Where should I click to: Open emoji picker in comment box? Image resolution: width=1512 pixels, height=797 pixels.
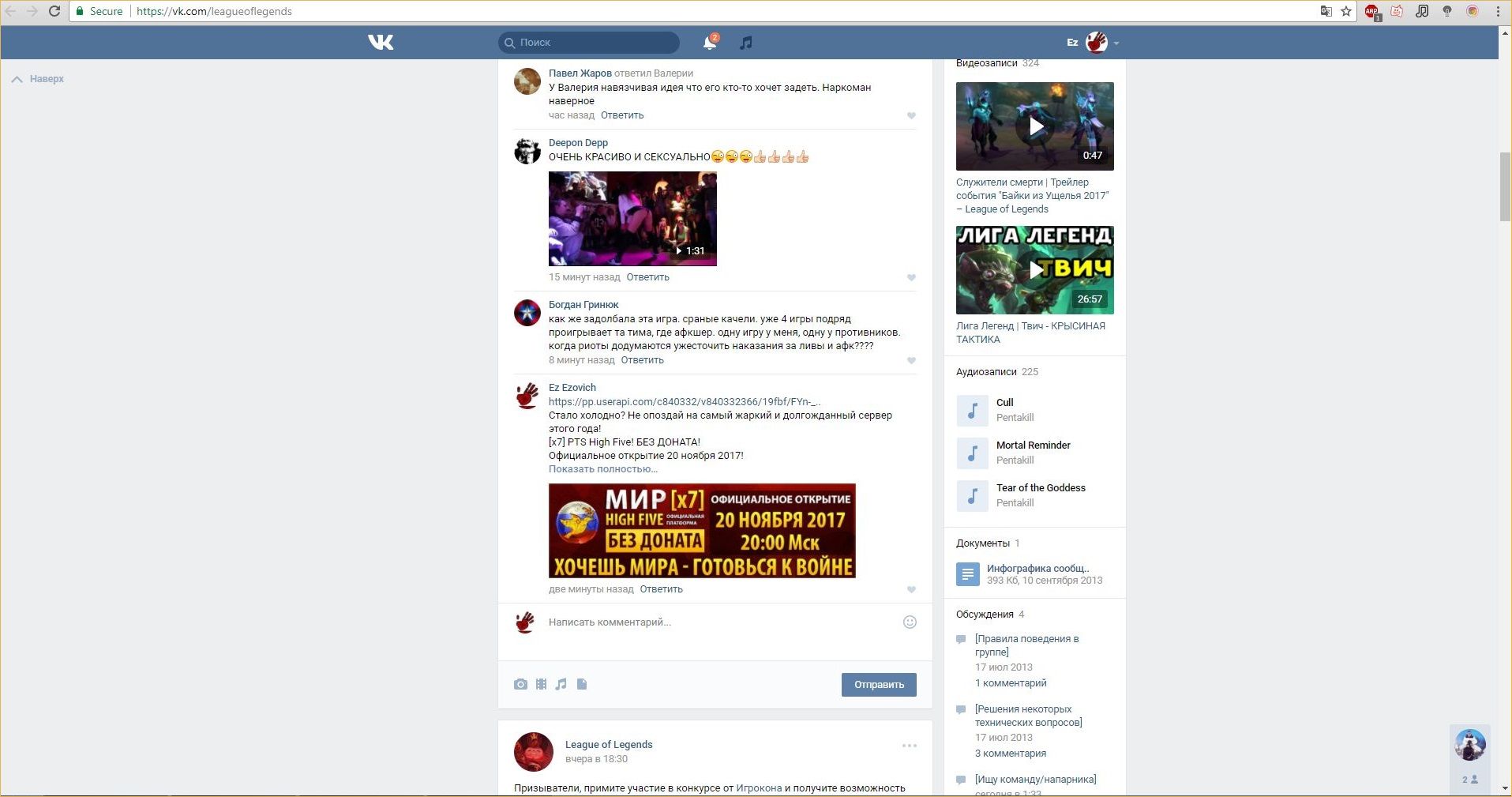[x=910, y=622]
